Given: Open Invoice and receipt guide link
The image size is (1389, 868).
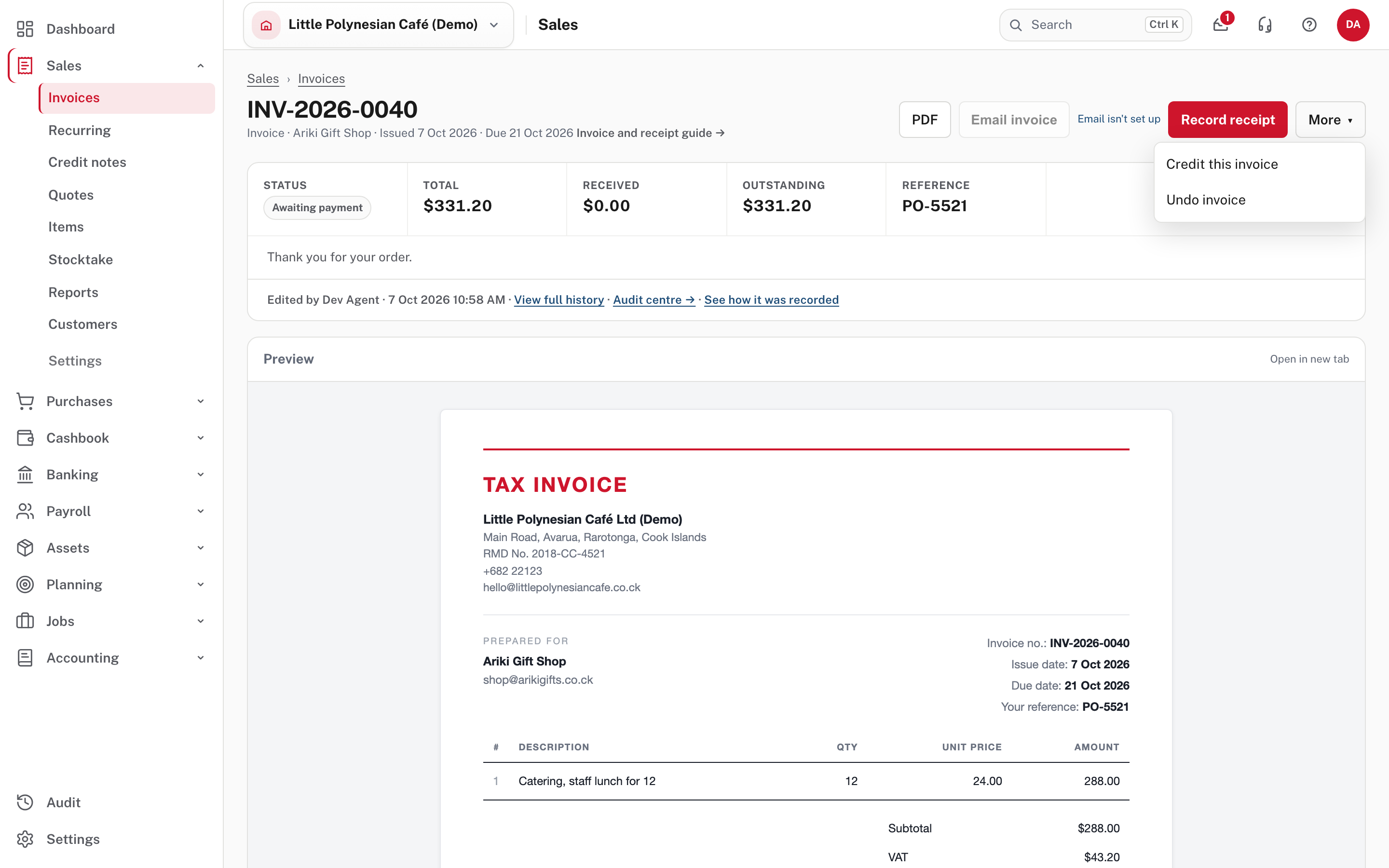Looking at the screenshot, I should 650,133.
